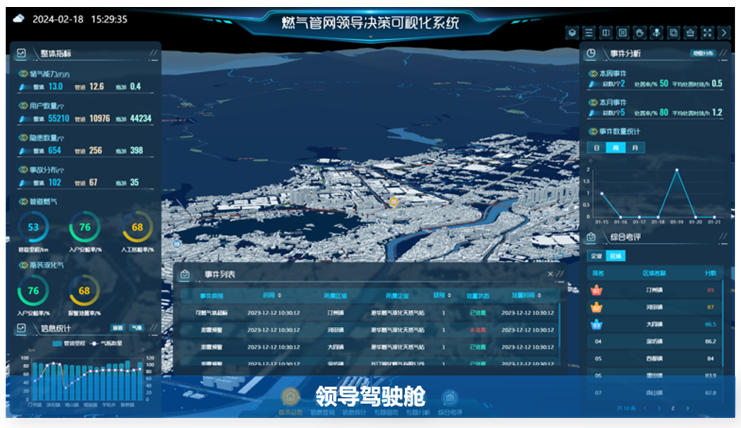Click the orange location marker on the map
The width and height of the screenshot is (741, 428).
click(394, 201)
